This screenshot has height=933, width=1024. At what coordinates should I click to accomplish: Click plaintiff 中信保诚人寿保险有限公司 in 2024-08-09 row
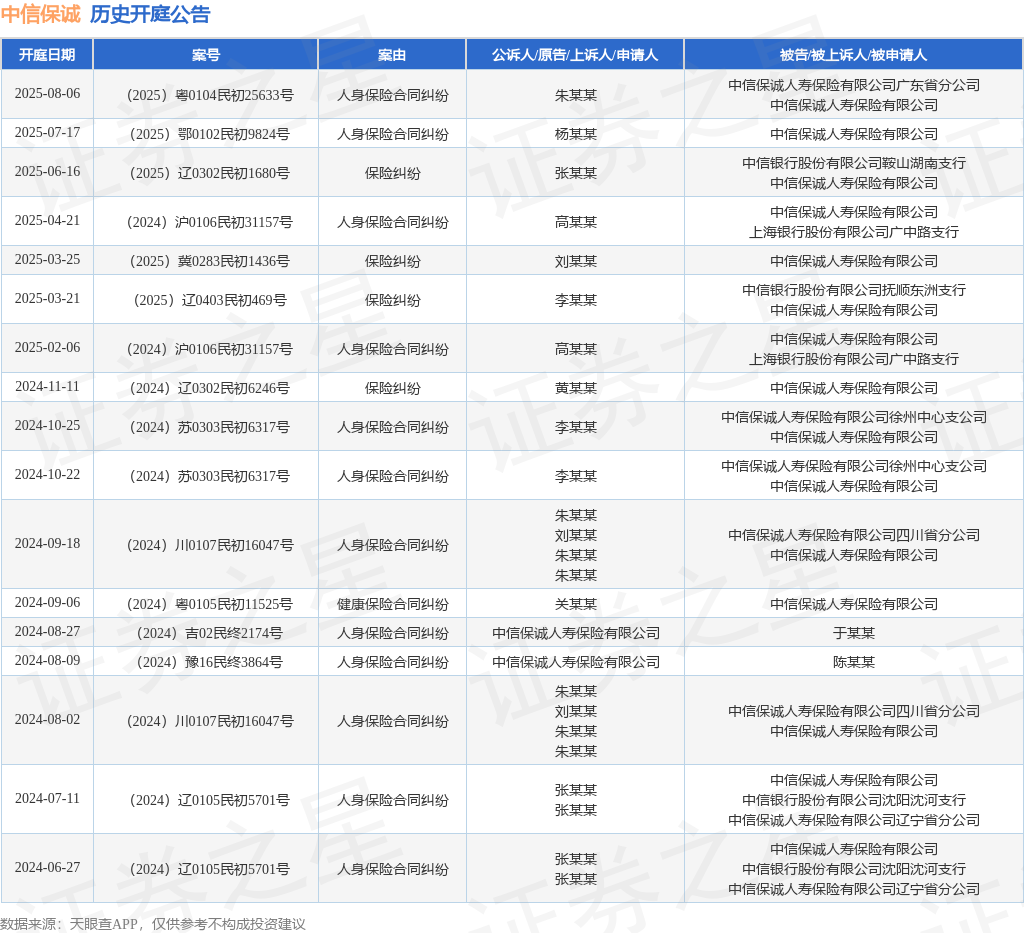point(575,662)
